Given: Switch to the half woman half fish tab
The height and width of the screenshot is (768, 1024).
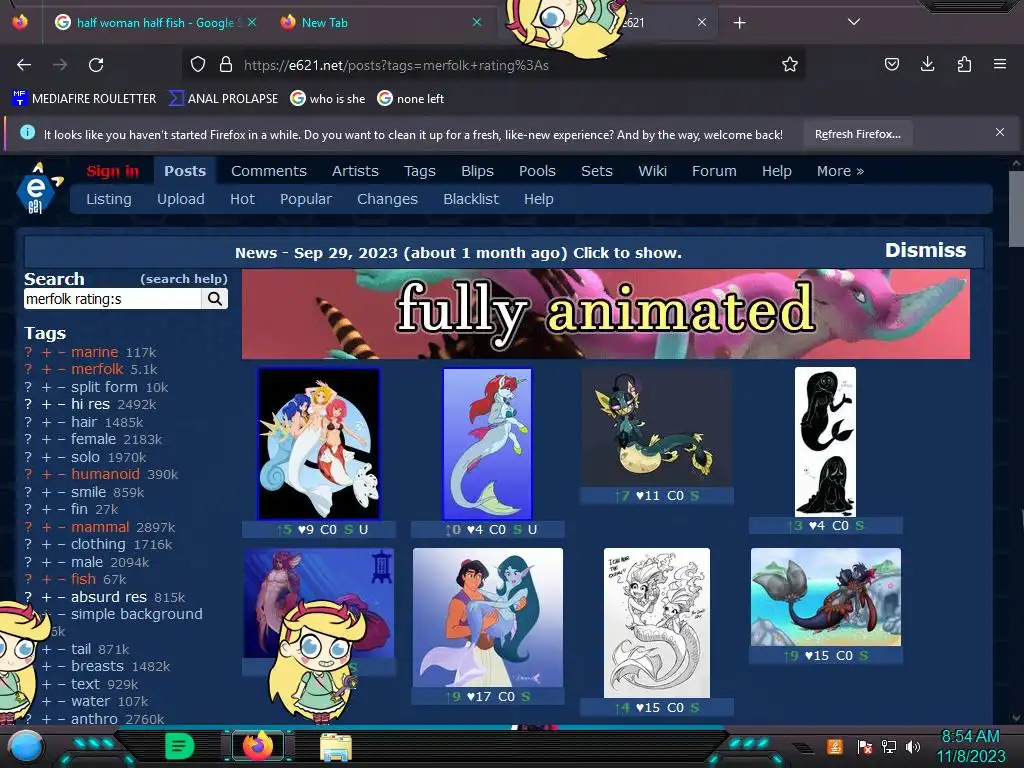Looking at the screenshot, I should click(x=154, y=23).
